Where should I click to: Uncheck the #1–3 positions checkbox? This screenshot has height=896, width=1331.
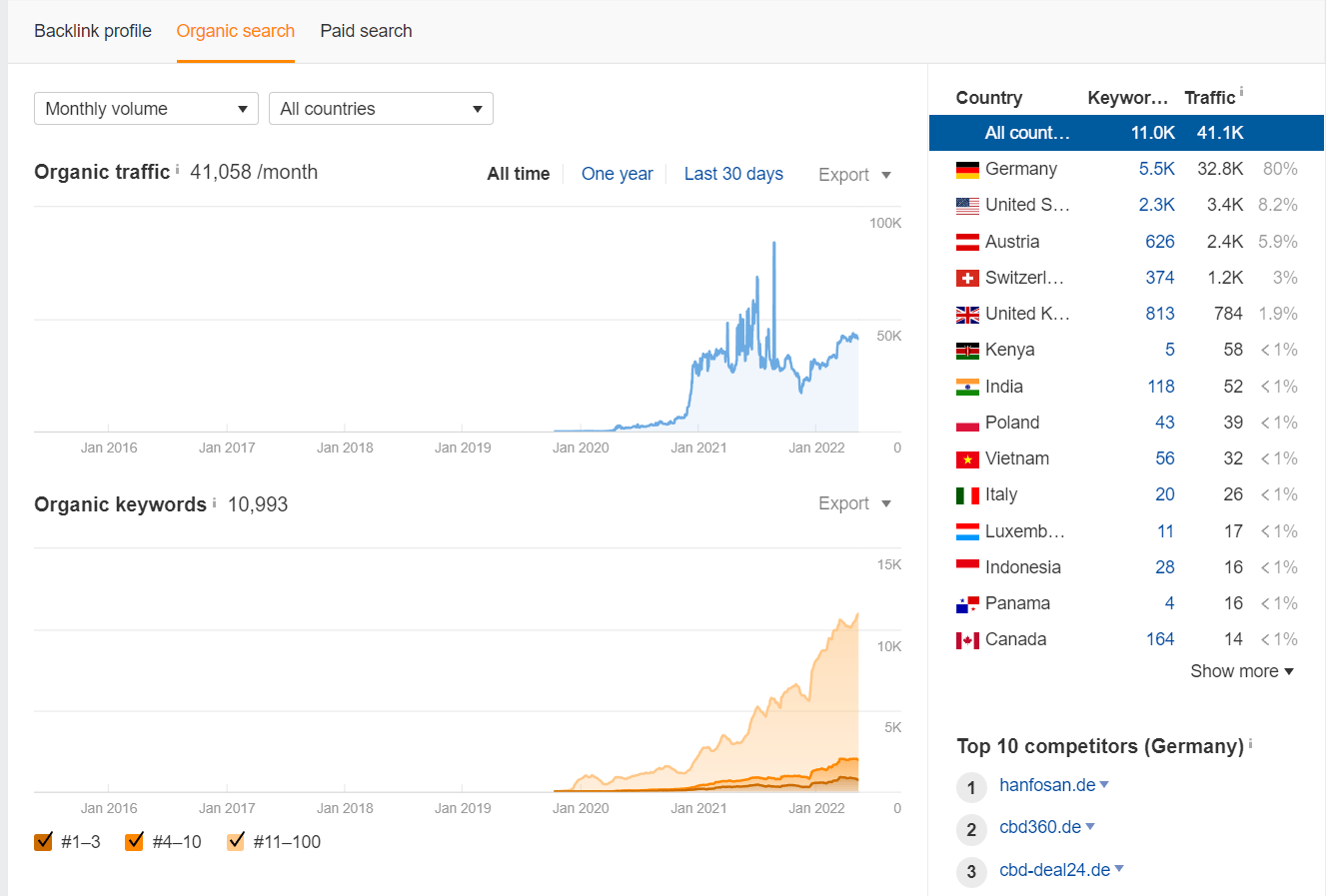43,841
